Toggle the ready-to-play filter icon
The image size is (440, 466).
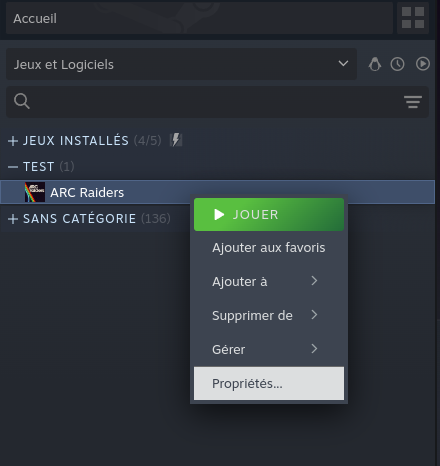click(x=423, y=64)
